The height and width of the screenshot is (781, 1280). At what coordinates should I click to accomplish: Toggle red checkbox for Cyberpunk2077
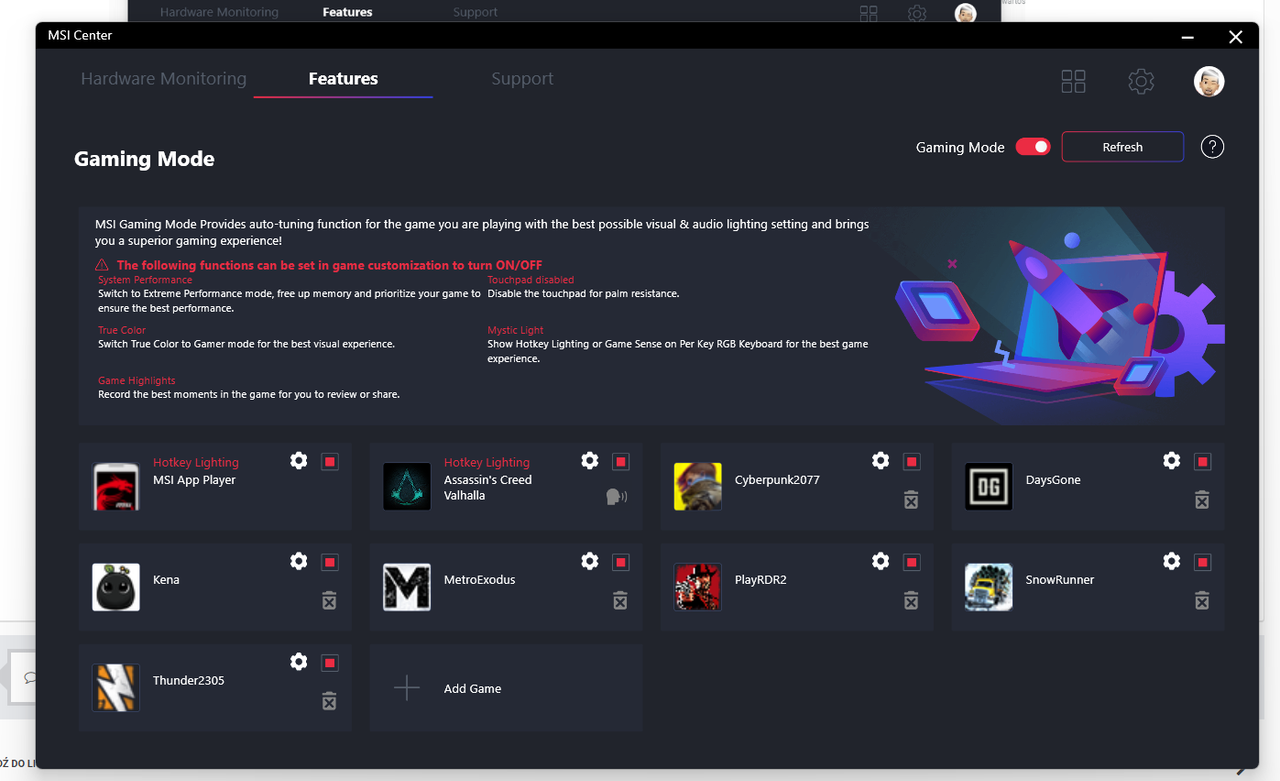coord(912,461)
